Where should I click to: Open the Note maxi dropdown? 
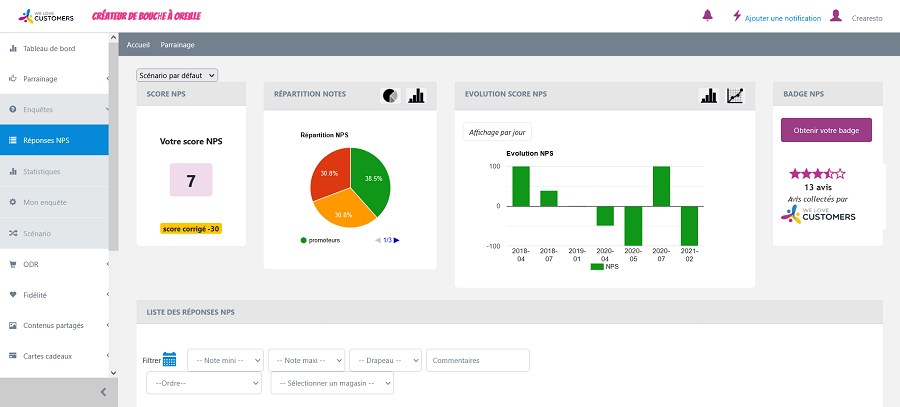(x=307, y=360)
